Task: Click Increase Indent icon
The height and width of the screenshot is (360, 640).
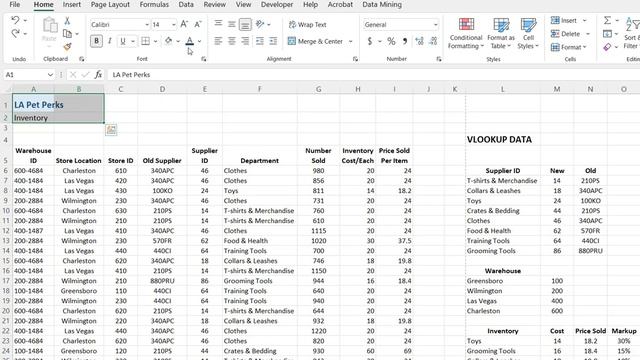Action: coord(273,41)
